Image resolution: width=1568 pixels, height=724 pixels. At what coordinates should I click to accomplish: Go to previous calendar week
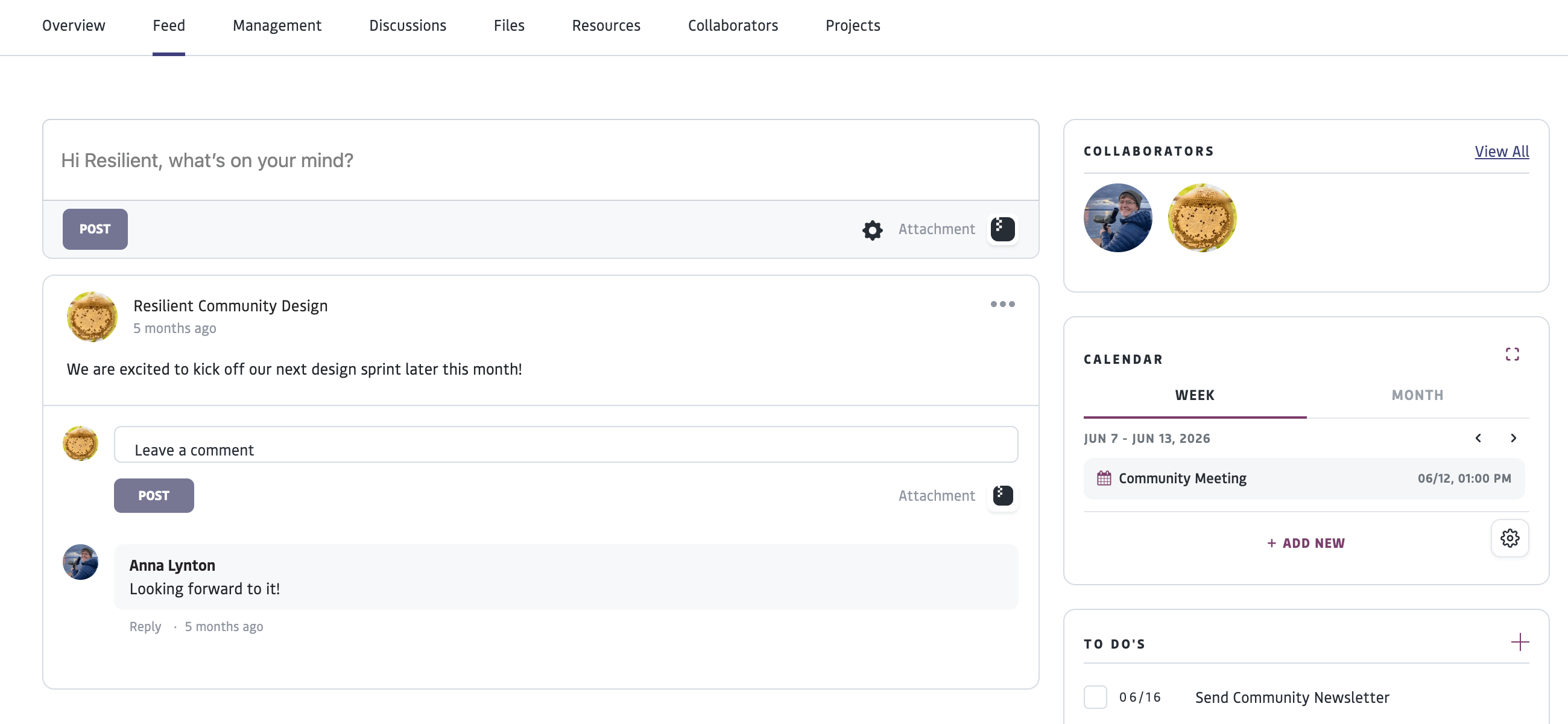coord(1478,438)
